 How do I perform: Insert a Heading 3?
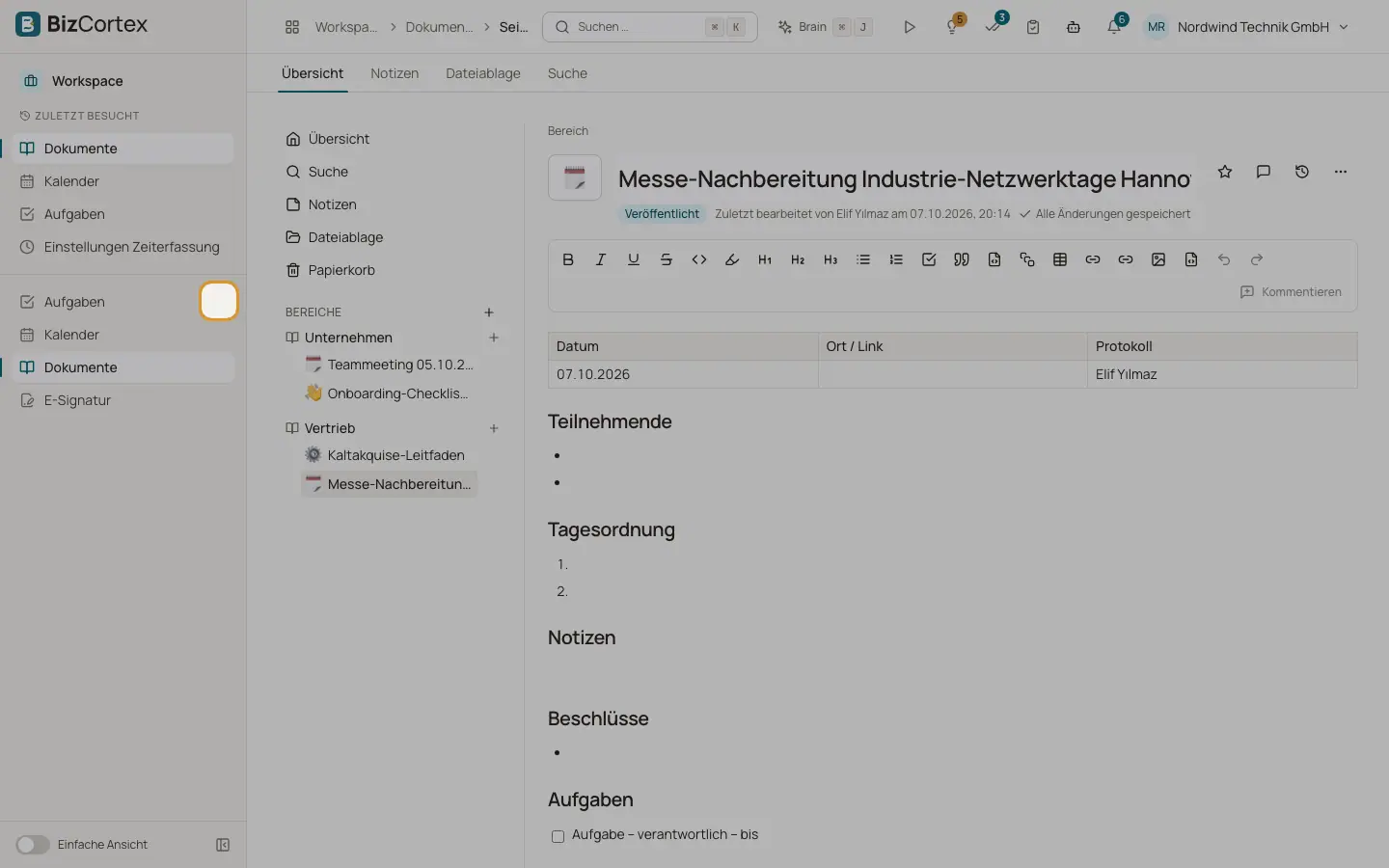831,259
